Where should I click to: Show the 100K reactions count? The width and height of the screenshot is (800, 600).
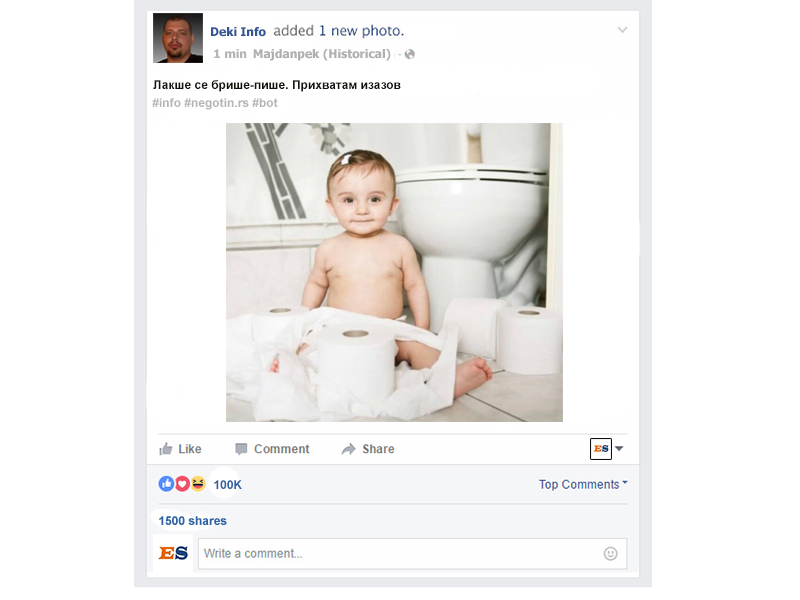click(x=228, y=485)
